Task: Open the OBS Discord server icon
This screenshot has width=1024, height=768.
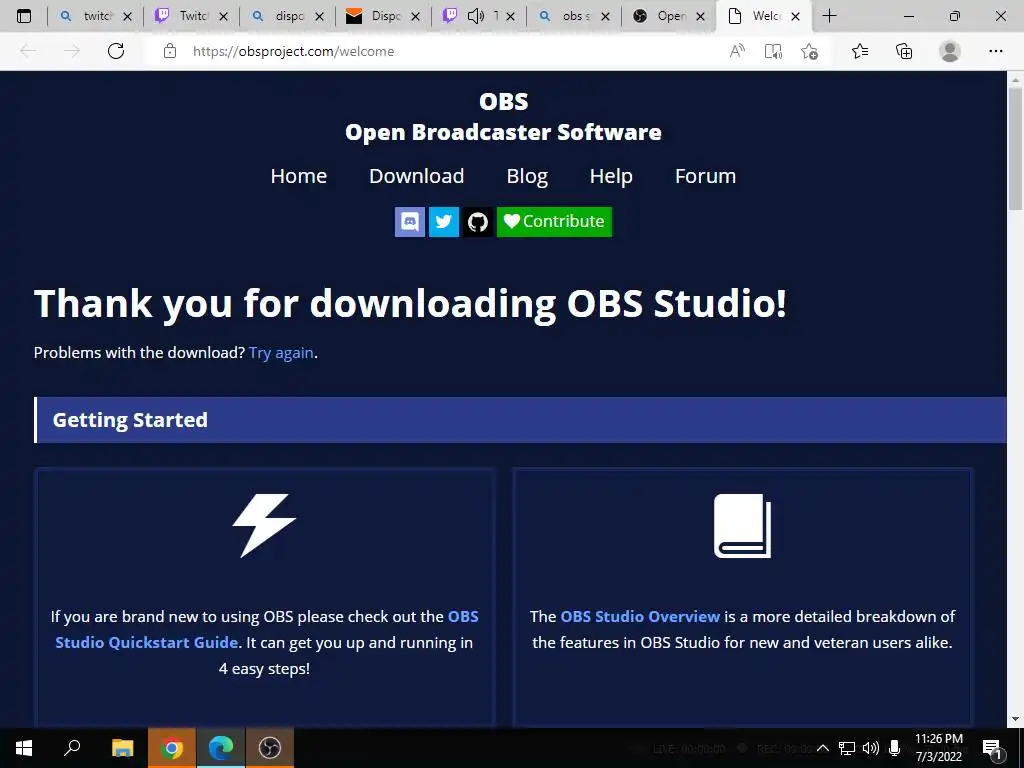Action: [409, 221]
